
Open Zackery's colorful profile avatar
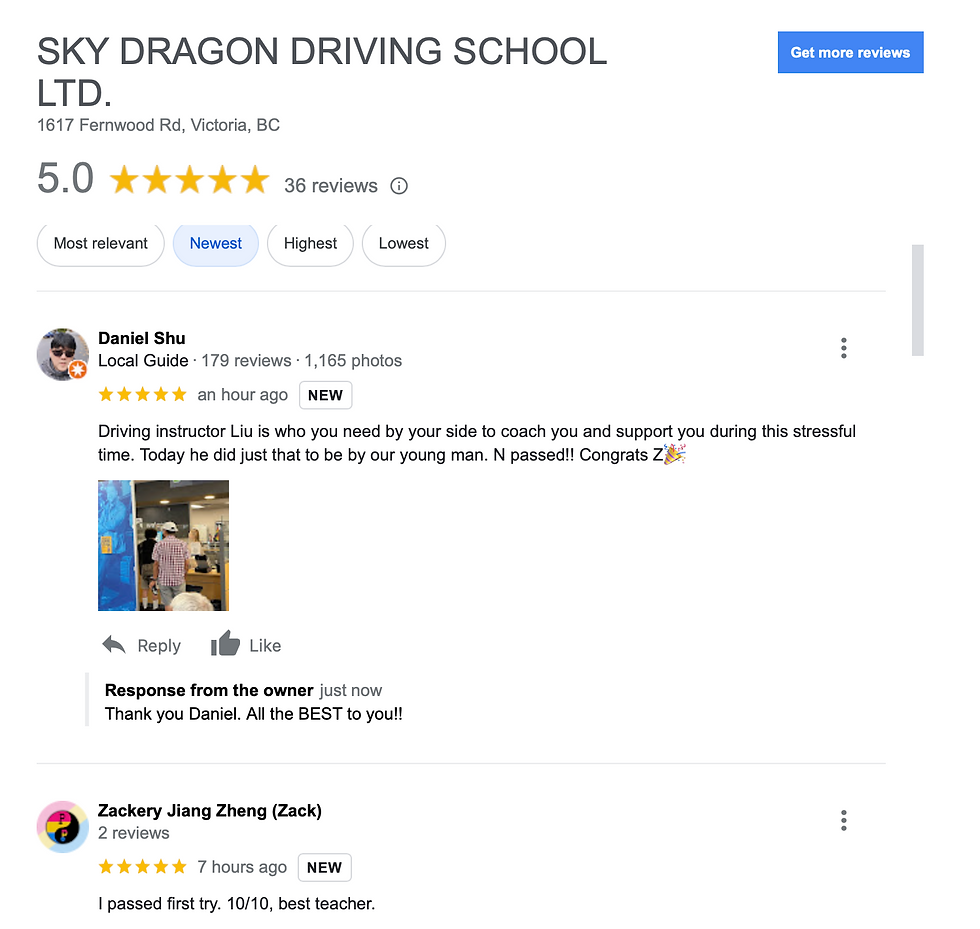[x=62, y=826]
